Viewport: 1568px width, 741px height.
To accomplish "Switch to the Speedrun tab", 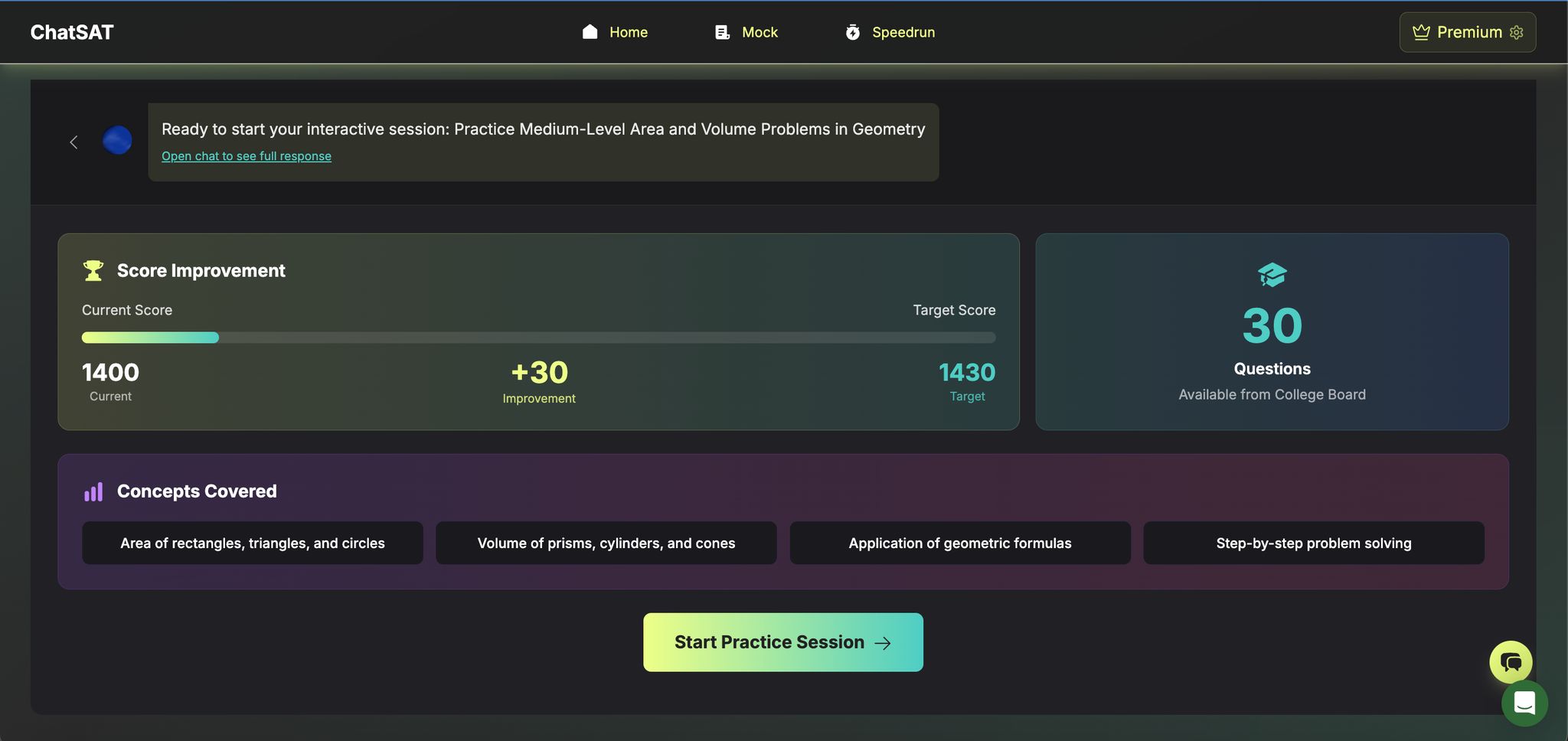I will pos(903,32).
